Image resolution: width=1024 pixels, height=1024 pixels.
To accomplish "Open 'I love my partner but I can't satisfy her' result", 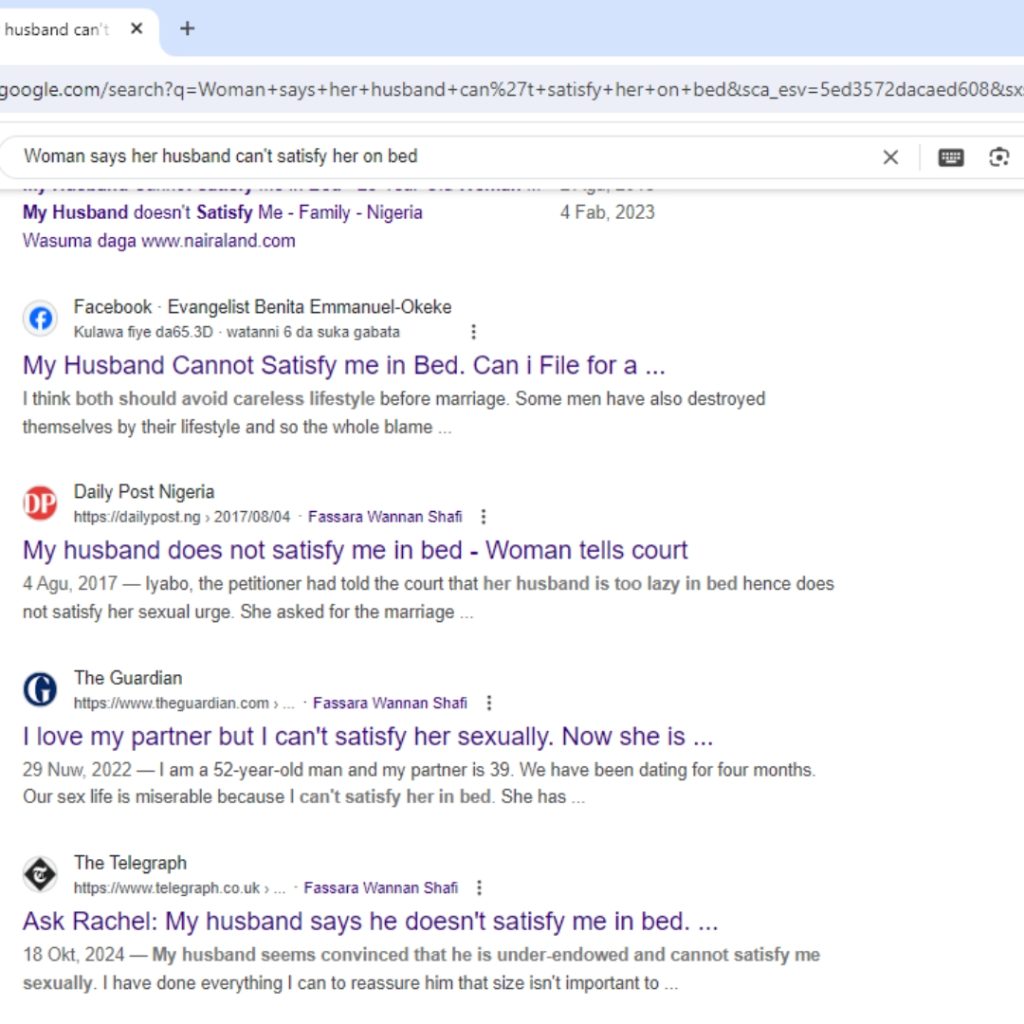I will (368, 736).
